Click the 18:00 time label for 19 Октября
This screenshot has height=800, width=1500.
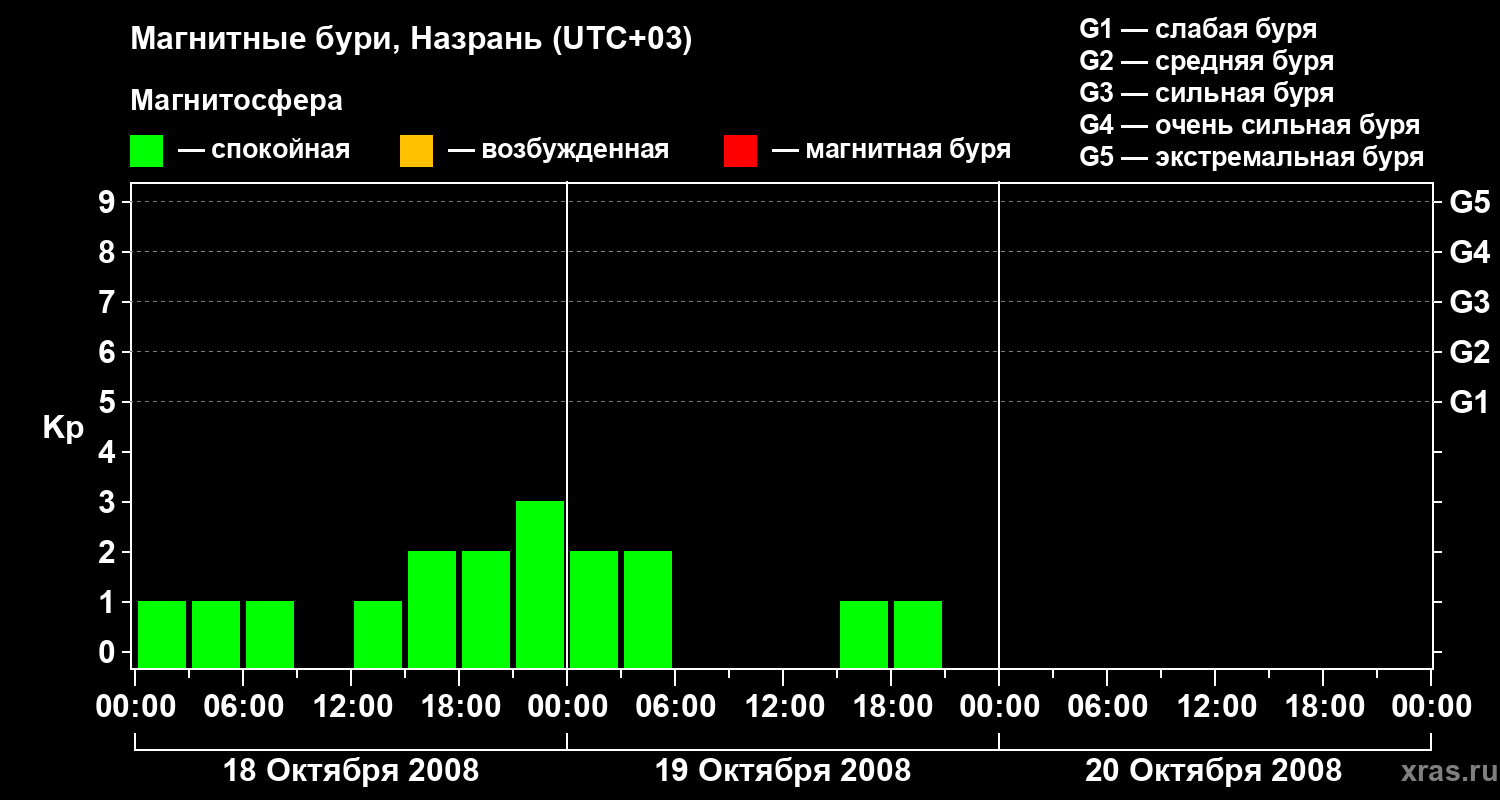click(891, 707)
